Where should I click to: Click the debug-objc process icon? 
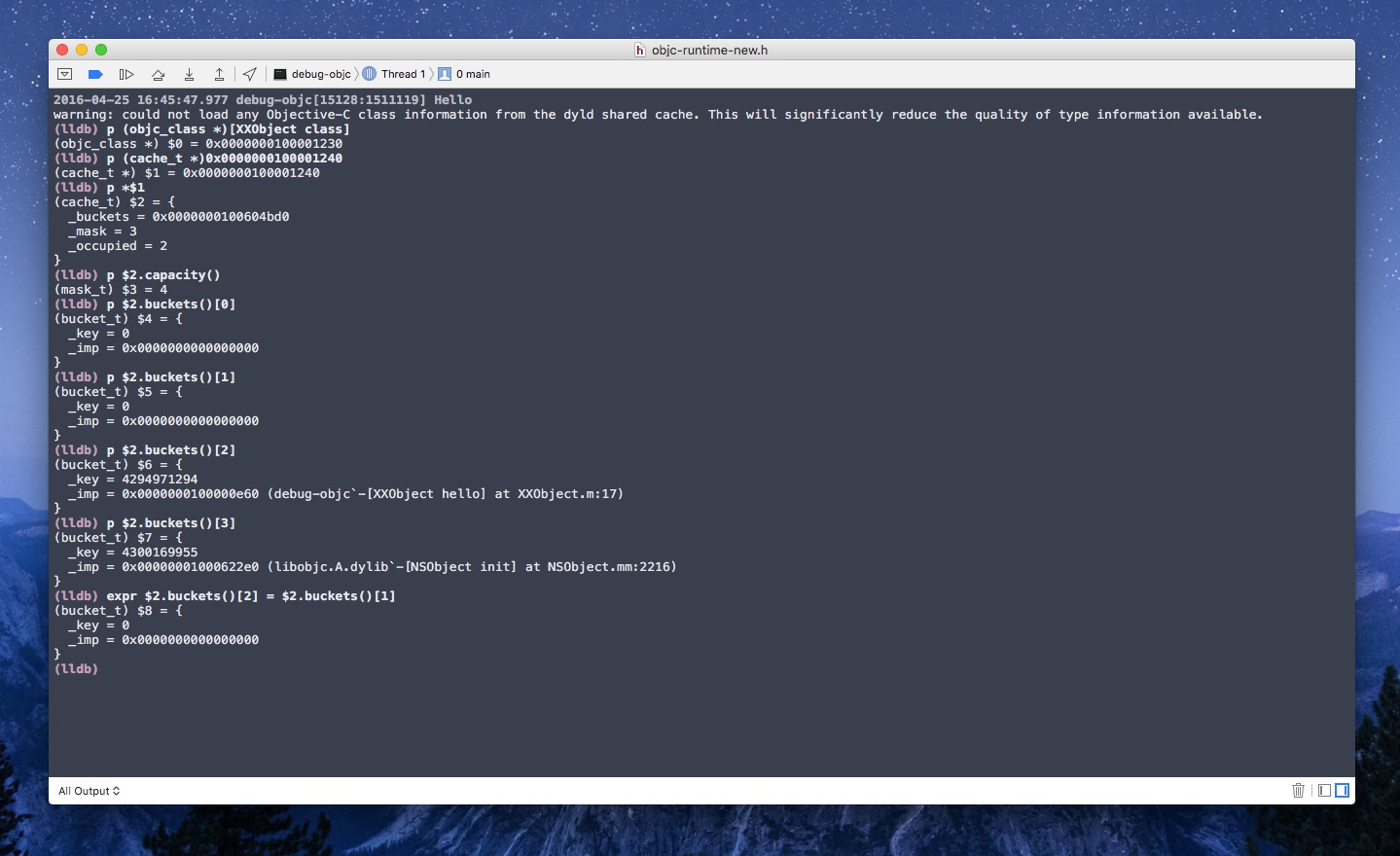(278, 73)
